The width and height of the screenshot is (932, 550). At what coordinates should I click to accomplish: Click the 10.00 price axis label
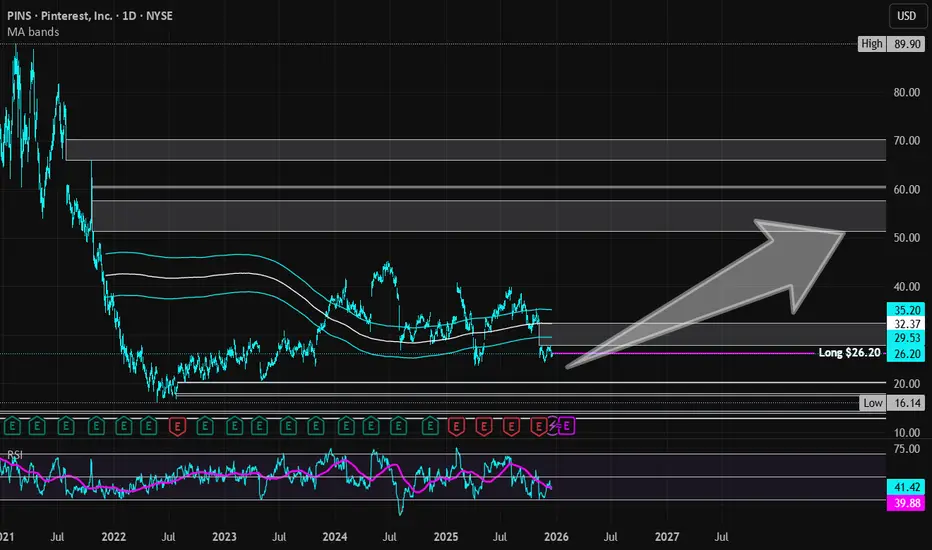[906, 433]
